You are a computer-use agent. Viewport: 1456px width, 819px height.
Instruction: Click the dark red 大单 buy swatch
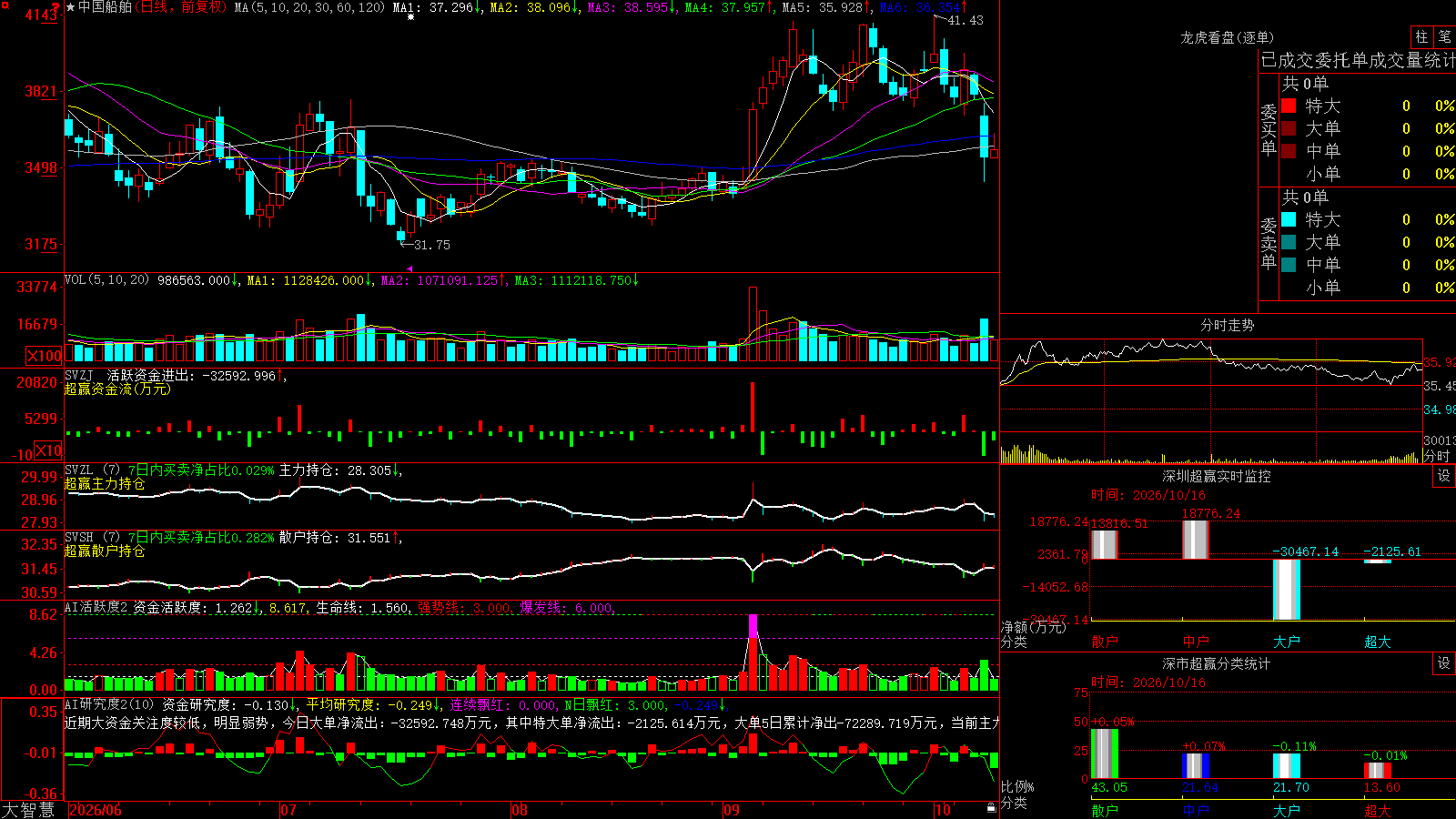1289,128
